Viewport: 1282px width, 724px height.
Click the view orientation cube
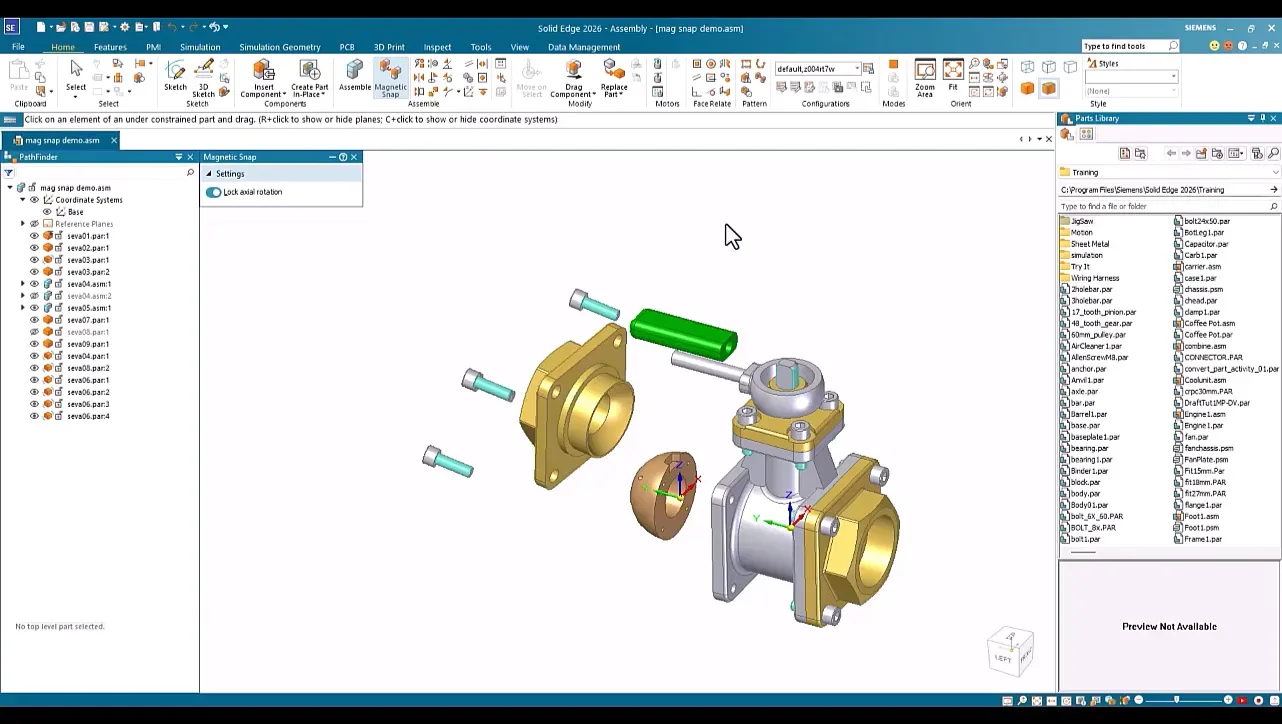pos(1009,650)
